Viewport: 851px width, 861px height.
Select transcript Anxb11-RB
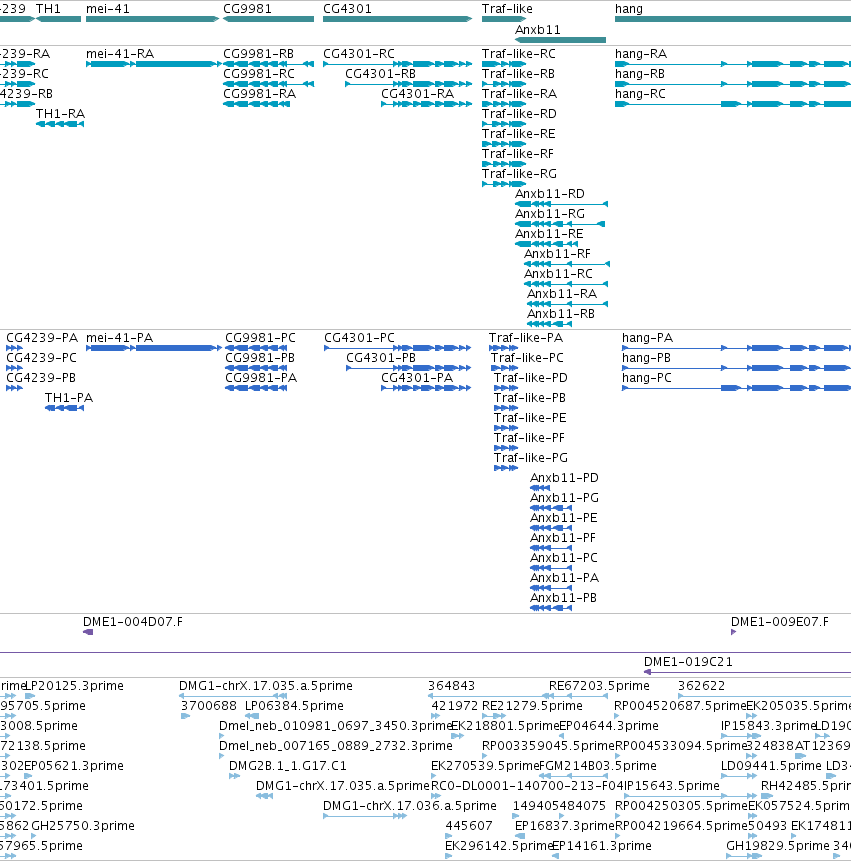click(x=550, y=324)
